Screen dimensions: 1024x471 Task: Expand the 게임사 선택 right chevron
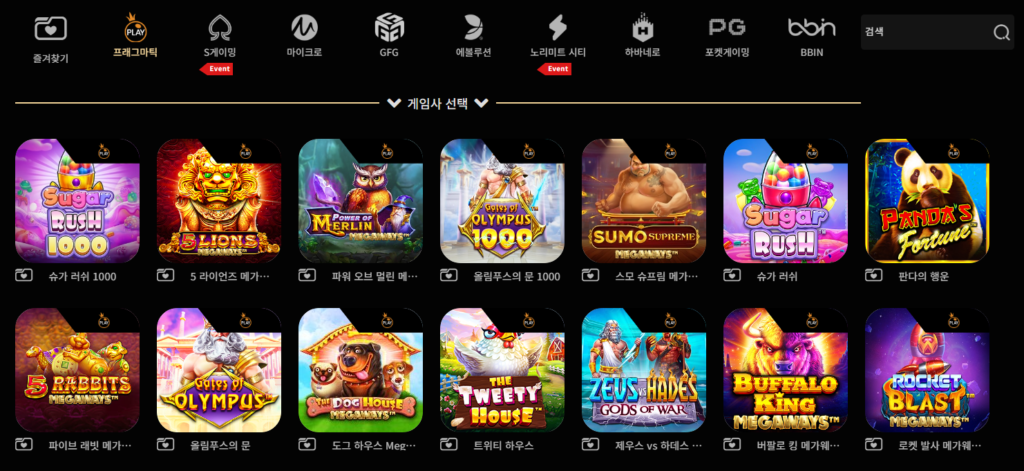tap(481, 103)
